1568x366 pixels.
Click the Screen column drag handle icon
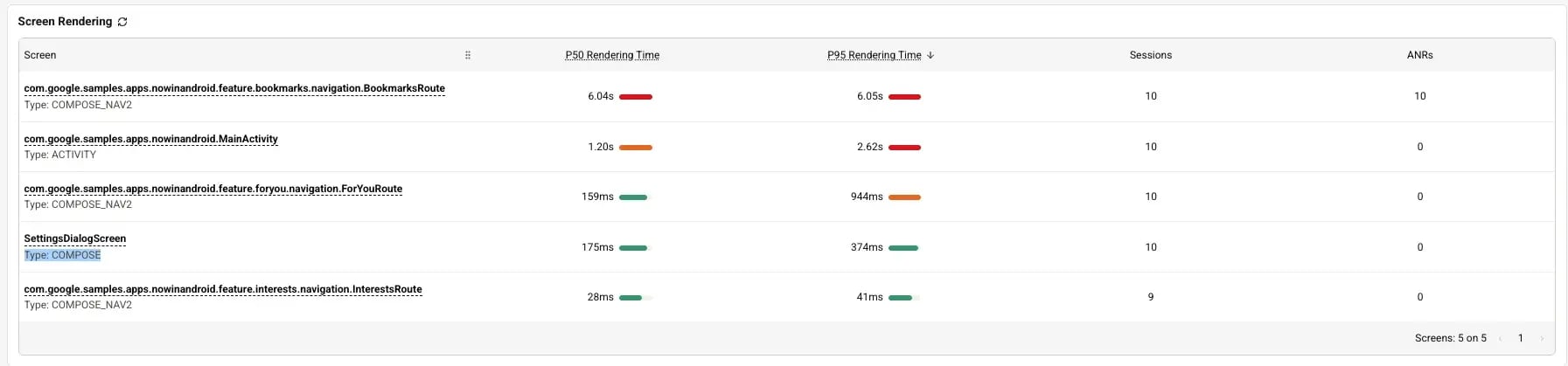point(468,55)
